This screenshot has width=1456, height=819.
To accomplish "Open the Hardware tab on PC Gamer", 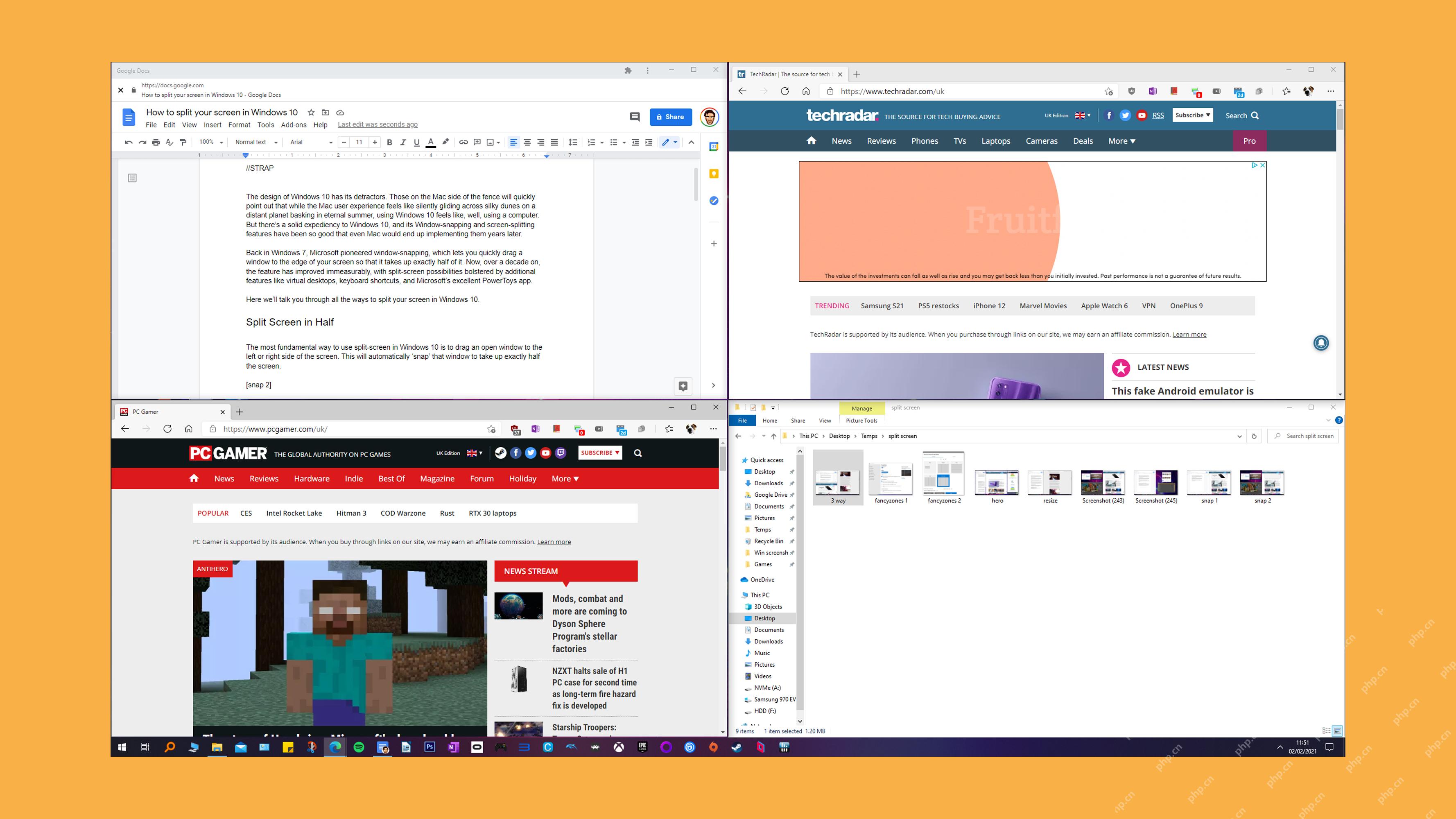I will tap(312, 479).
